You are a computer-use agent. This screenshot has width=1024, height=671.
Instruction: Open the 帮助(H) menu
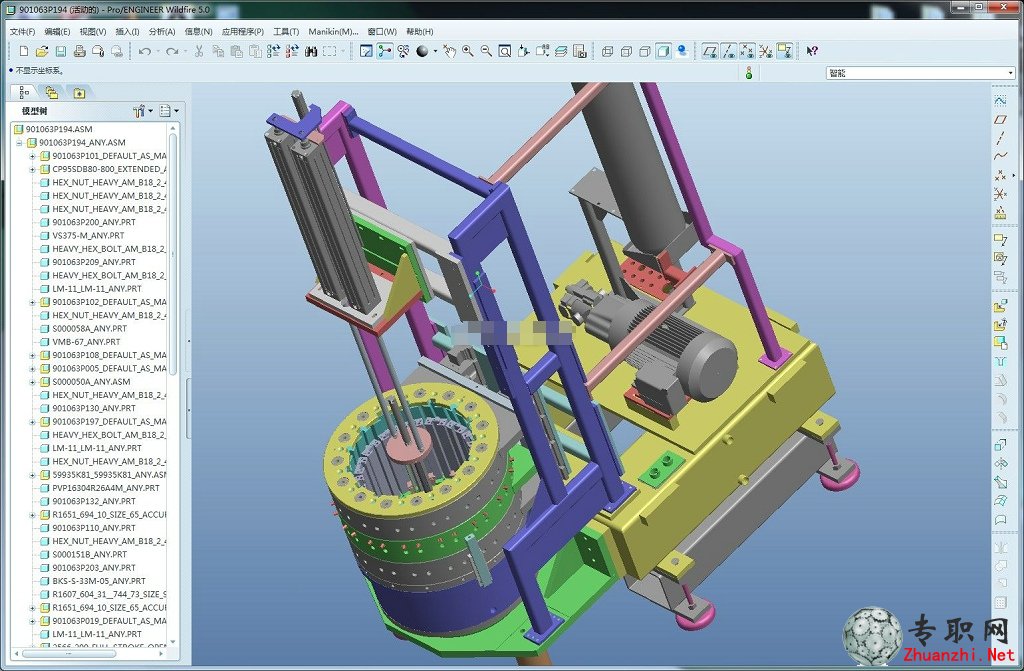tap(419, 31)
